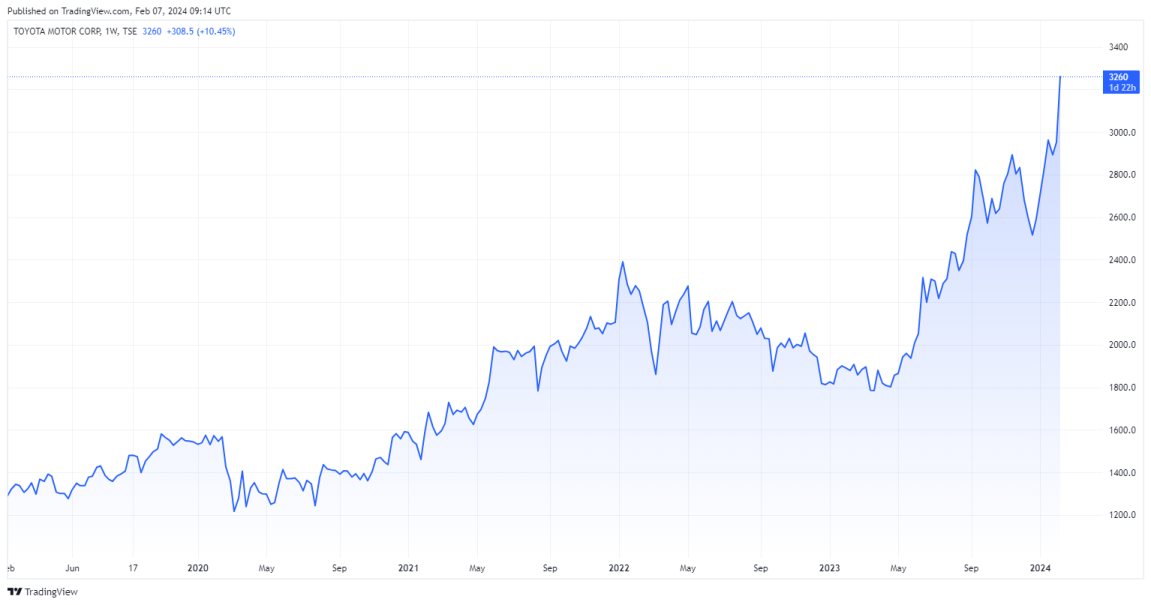
Task: Click the 1600.0 price axis label
Action: [1120, 430]
